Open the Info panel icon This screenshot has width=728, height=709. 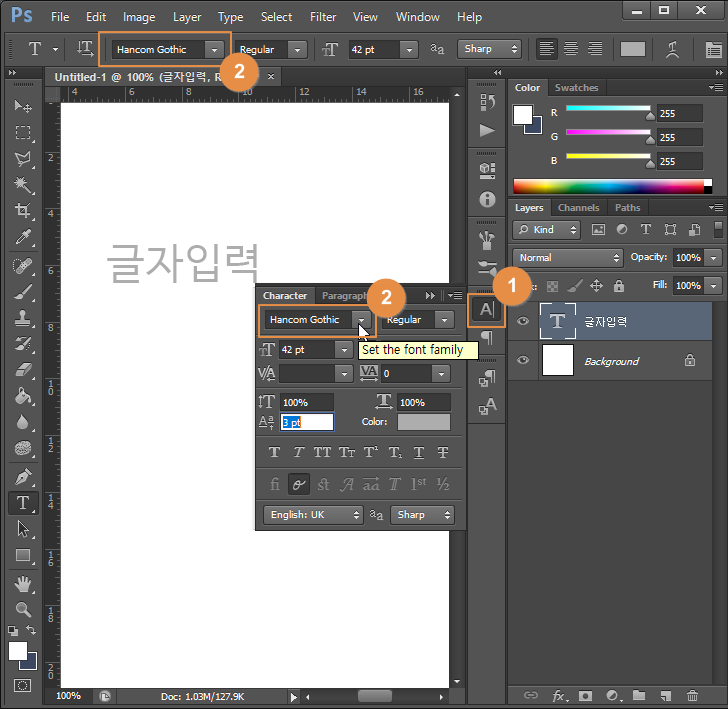click(487, 200)
